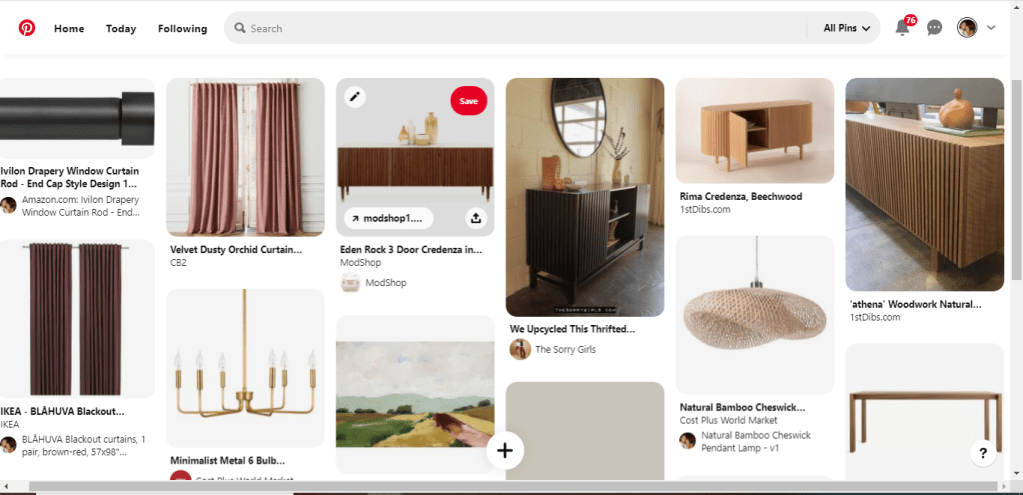1023x495 pixels.
Task: Click the pencil edit icon on credenza pin
Action: pyautogui.click(x=355, y=97)
